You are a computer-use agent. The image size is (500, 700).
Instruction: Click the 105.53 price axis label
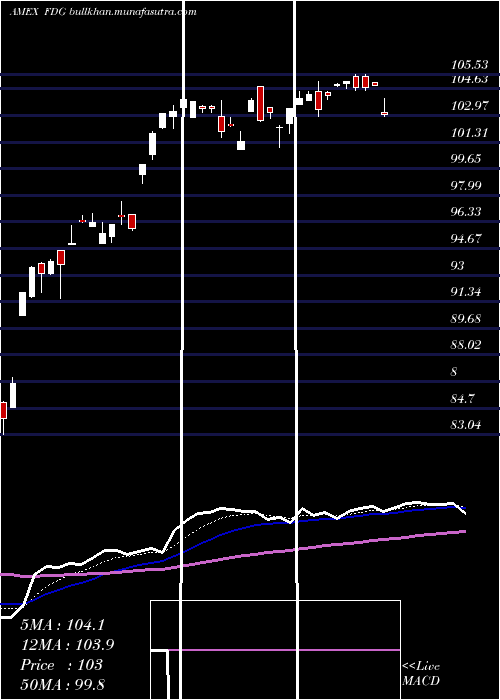[469, 65]
